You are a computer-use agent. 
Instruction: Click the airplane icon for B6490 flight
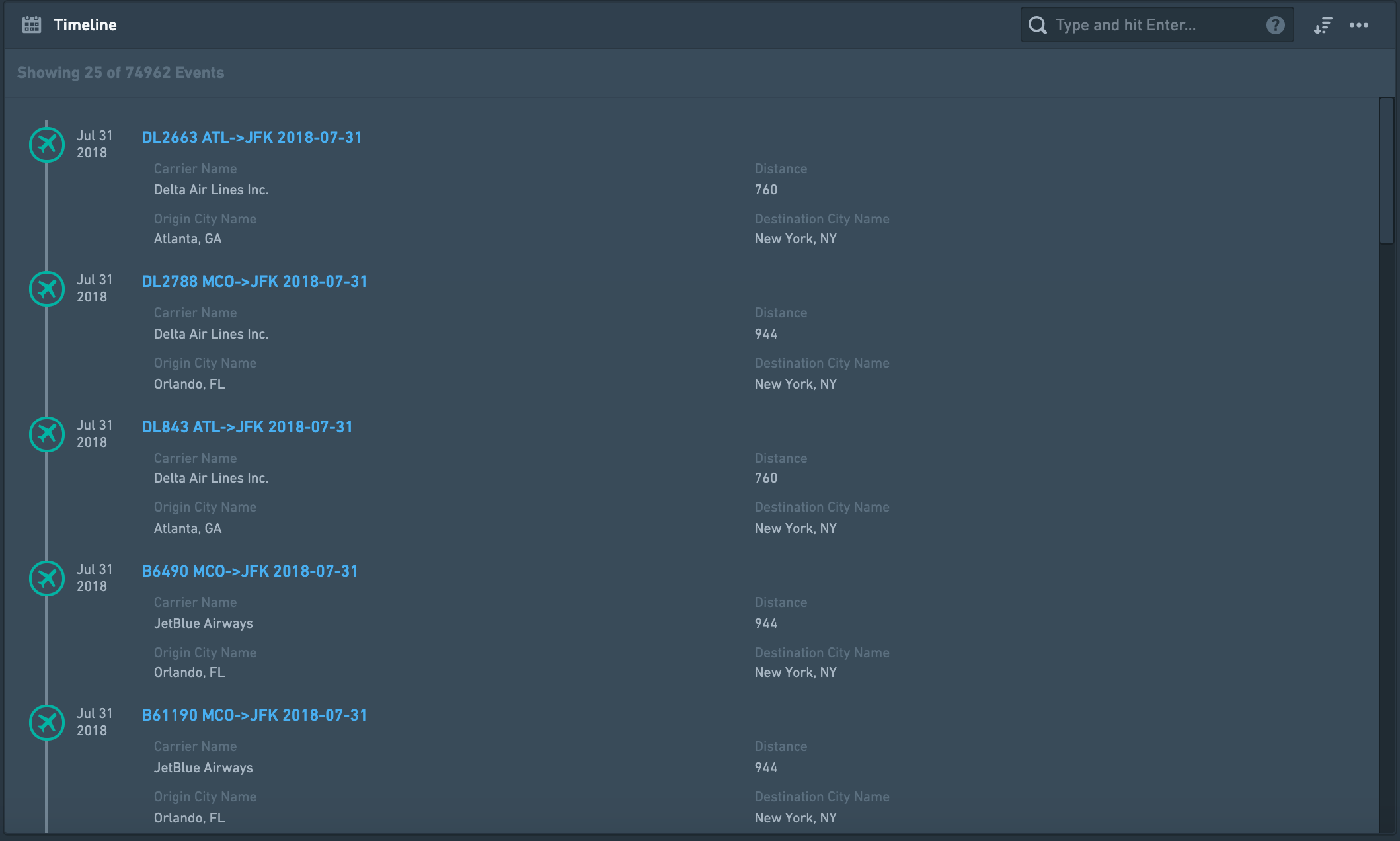point(47,579)
